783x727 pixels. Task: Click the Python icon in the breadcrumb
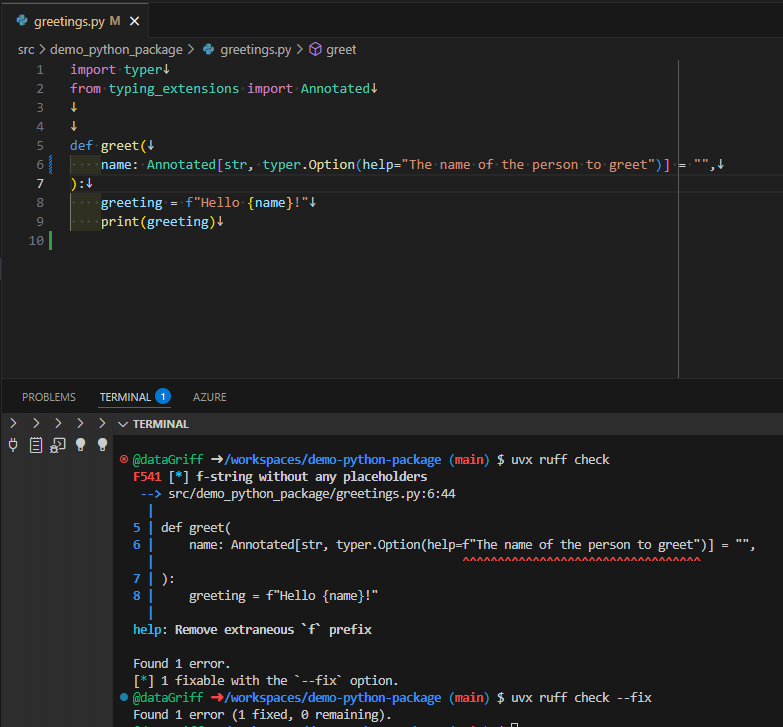[209, 49]
